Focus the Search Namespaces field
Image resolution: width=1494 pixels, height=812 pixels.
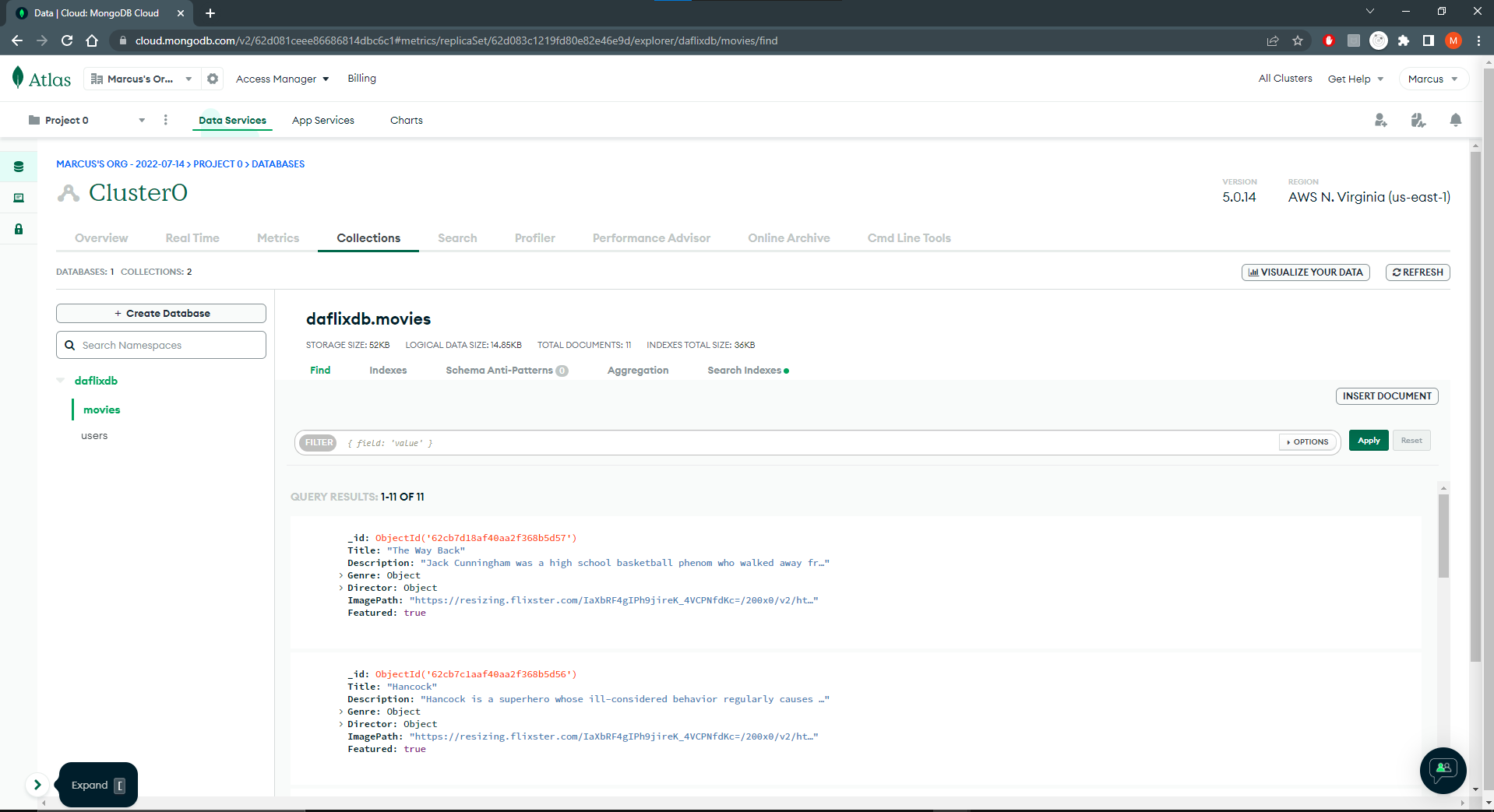pyautogui.click(x=161, y=345)
